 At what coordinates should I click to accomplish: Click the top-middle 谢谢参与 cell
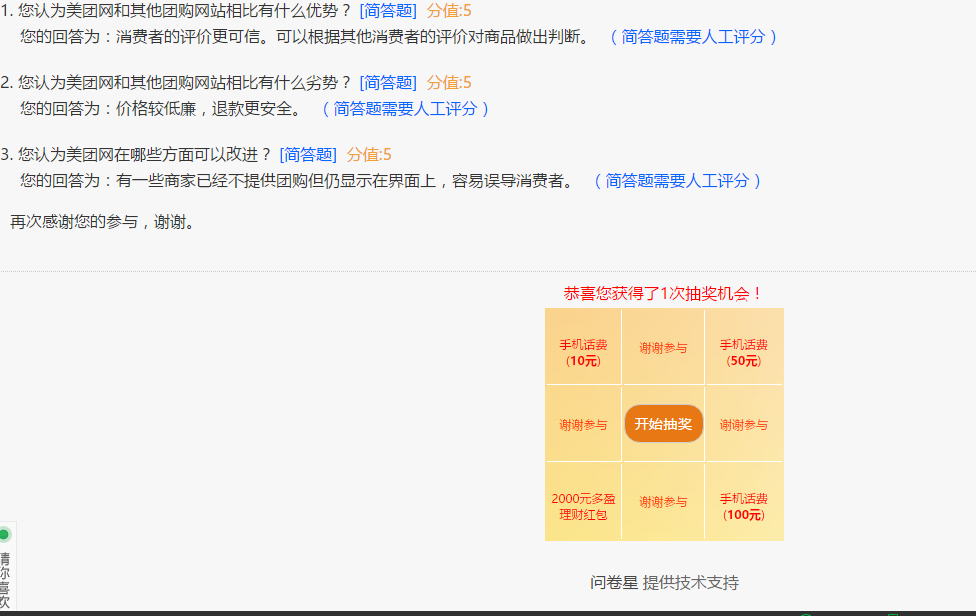[x=664, y=347]
